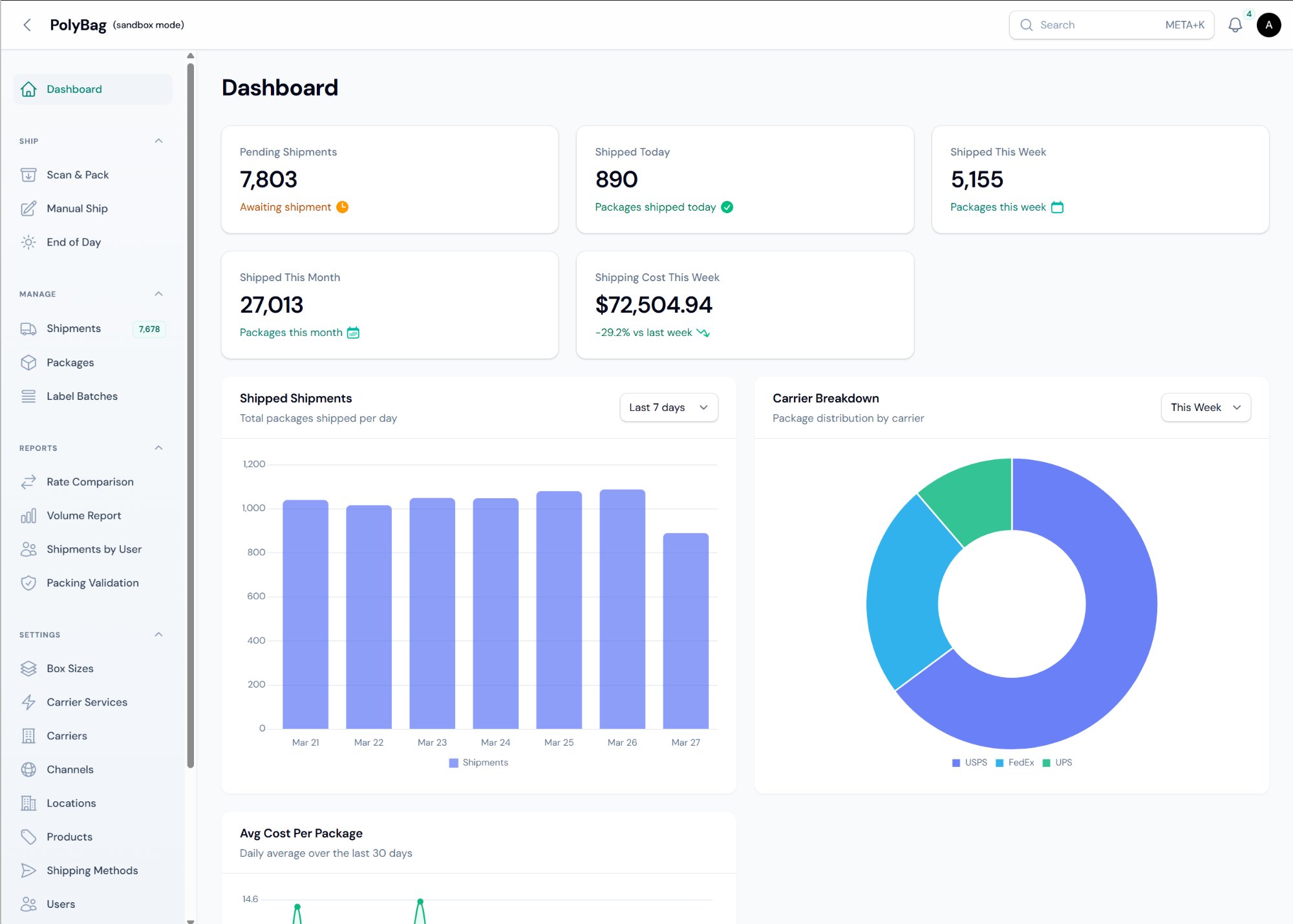Click the notification bell icon
The width and height of the screenshot is (1293, 924).
[1235, 25]
